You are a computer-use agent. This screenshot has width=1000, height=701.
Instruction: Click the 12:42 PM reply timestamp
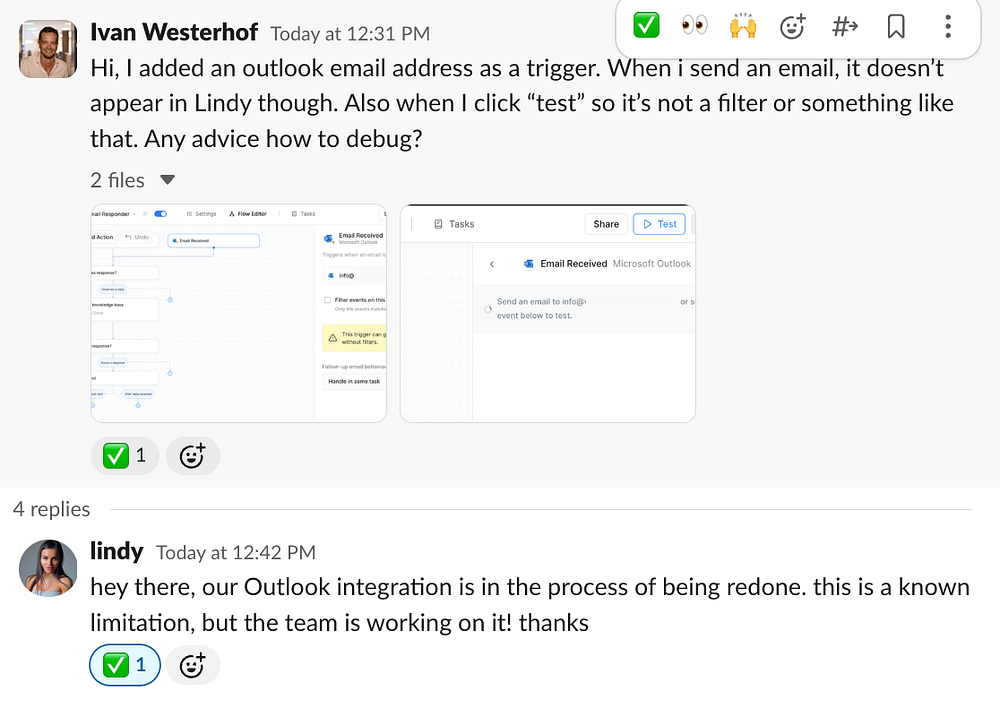click(236, 553)
